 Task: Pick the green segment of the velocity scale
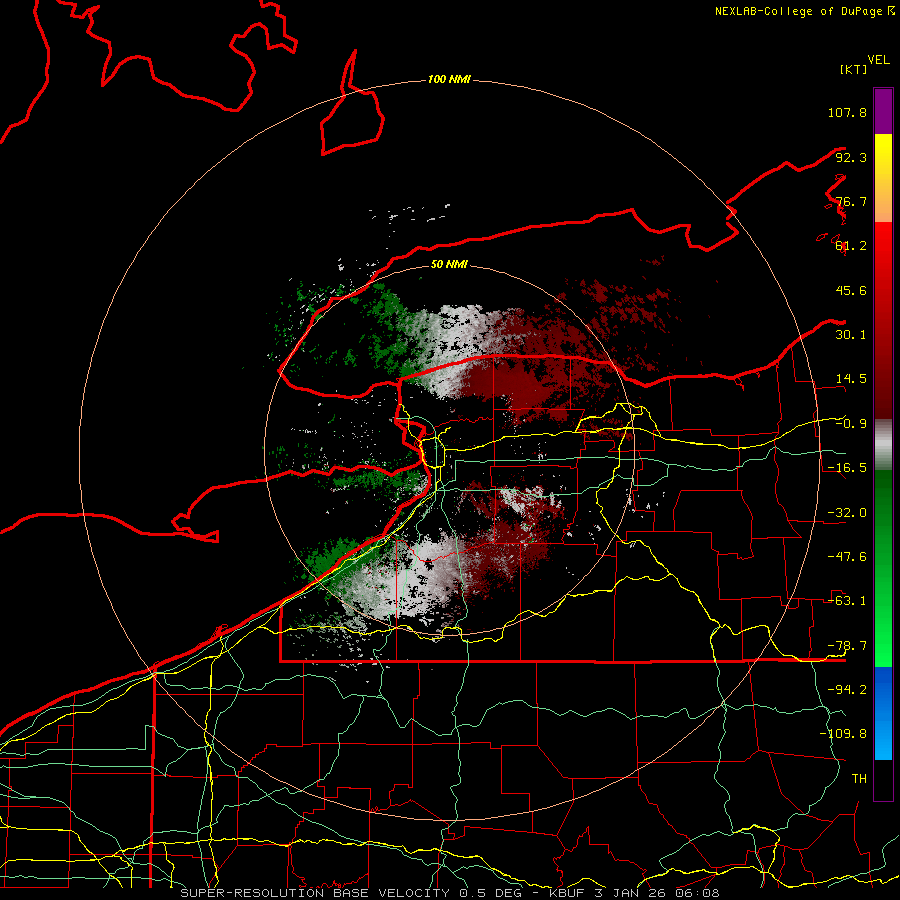pos(883,568)
